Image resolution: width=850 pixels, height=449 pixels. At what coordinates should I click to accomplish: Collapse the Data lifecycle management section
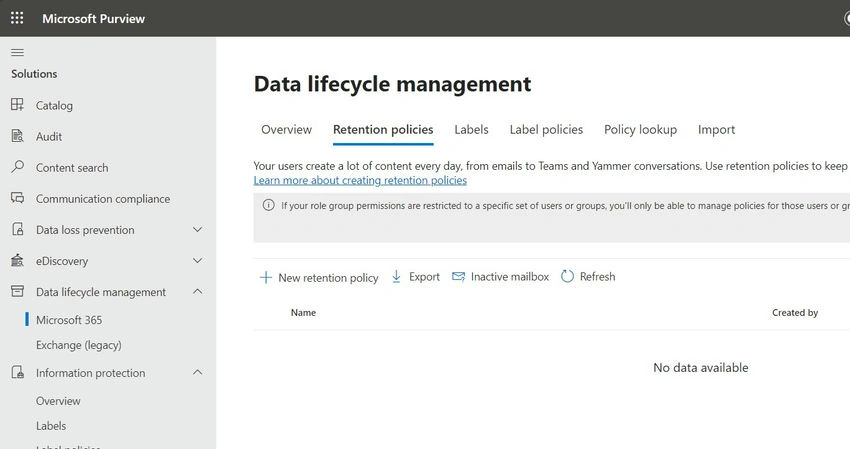(197, 292)
